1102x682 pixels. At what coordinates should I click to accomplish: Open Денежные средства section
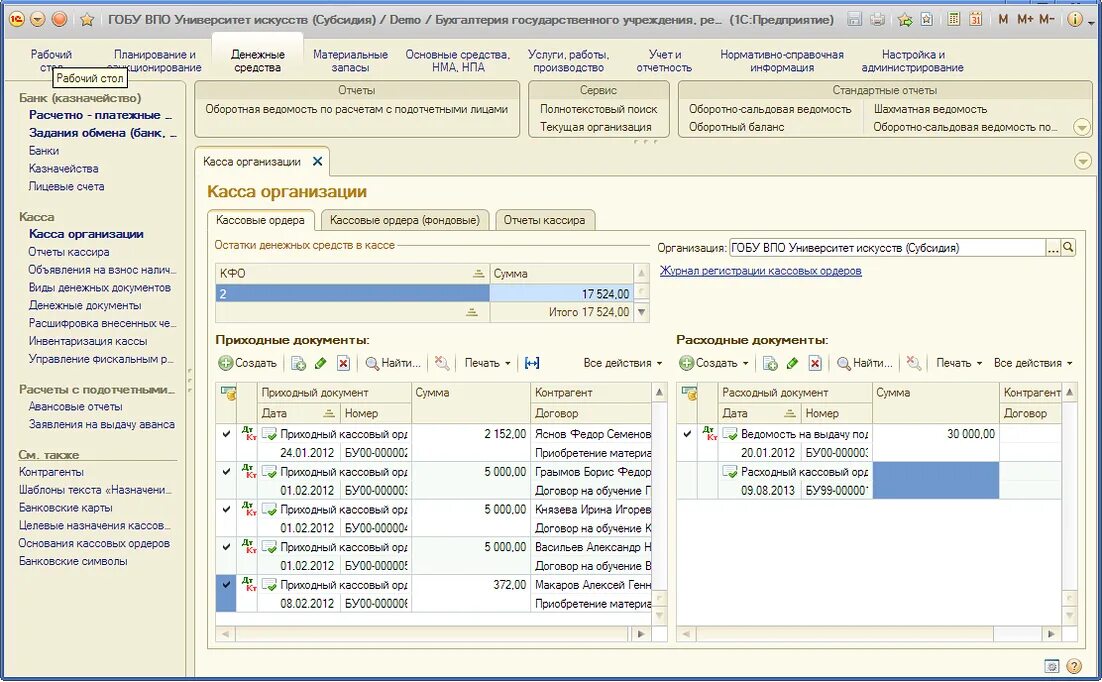click(x=257, y=61)
